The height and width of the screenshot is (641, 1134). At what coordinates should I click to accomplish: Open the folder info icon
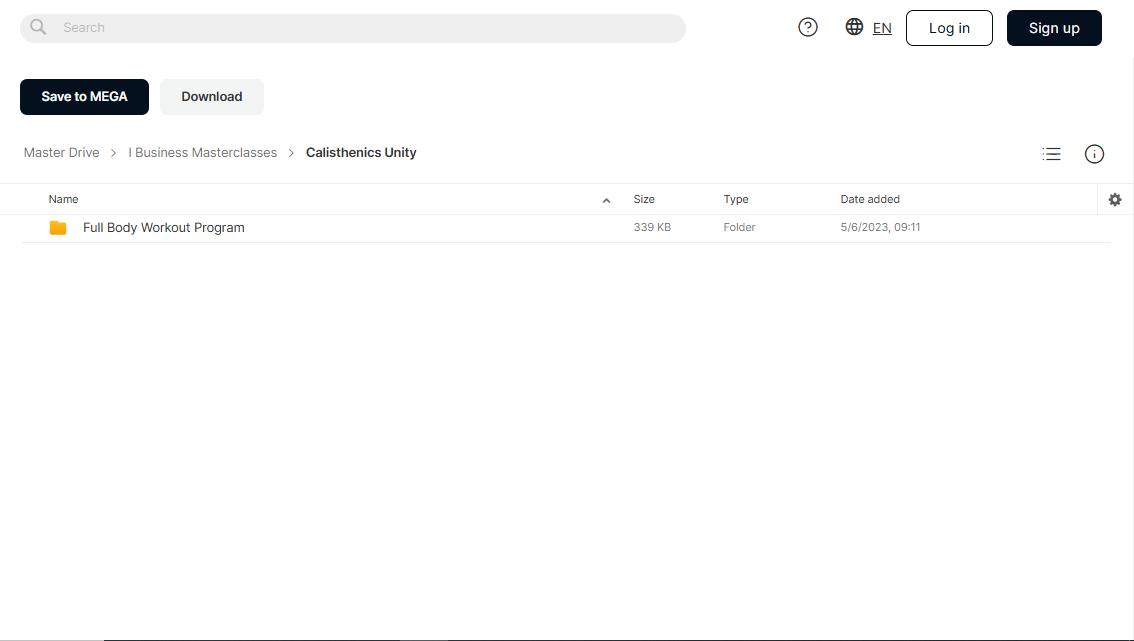click(1094, 154)
